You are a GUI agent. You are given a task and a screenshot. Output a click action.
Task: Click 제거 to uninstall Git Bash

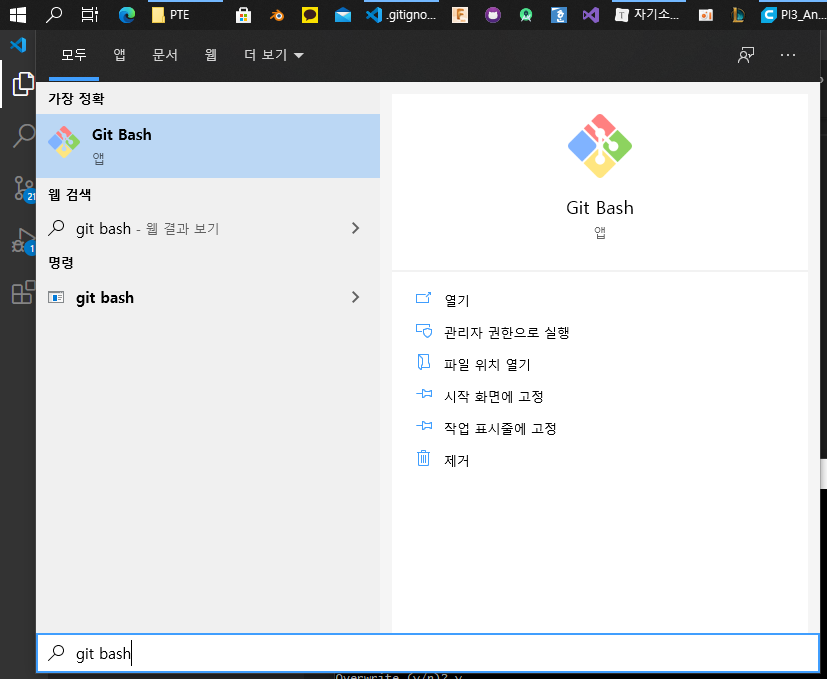[x=457, y=460]
